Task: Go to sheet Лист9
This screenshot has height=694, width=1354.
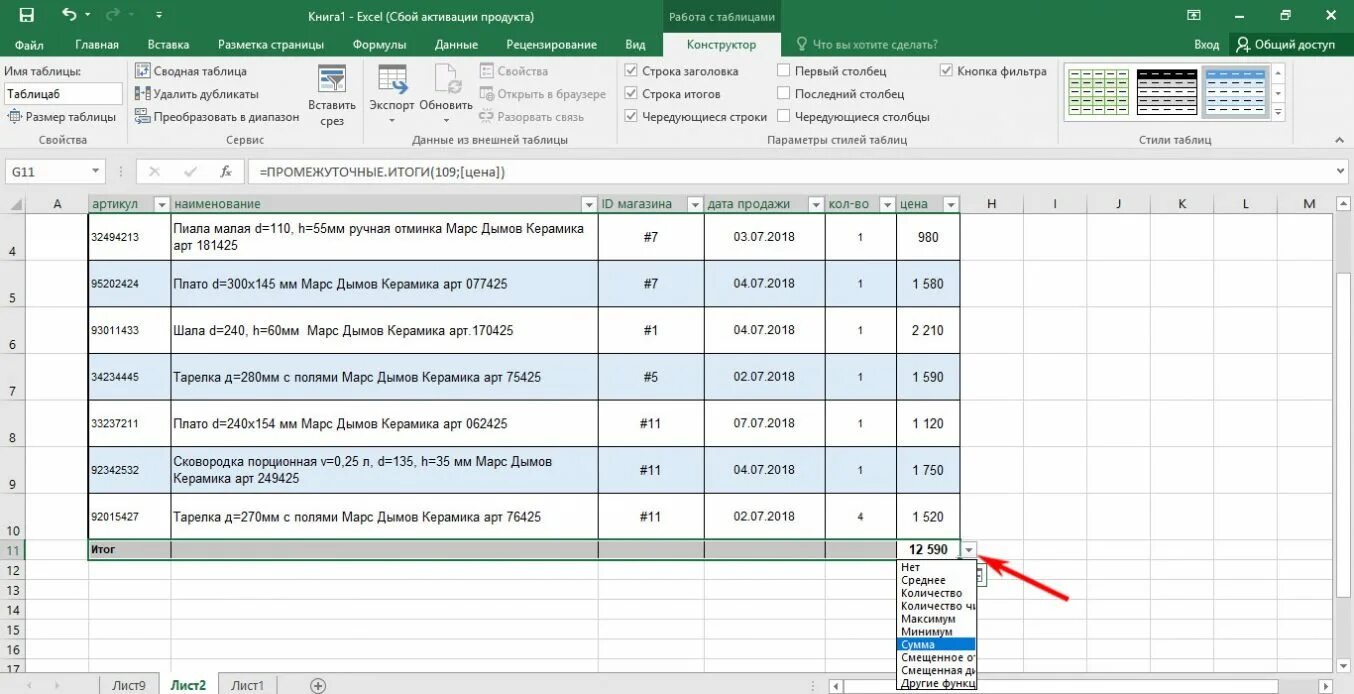Action: pyautogui.click(x=128, y=685)
